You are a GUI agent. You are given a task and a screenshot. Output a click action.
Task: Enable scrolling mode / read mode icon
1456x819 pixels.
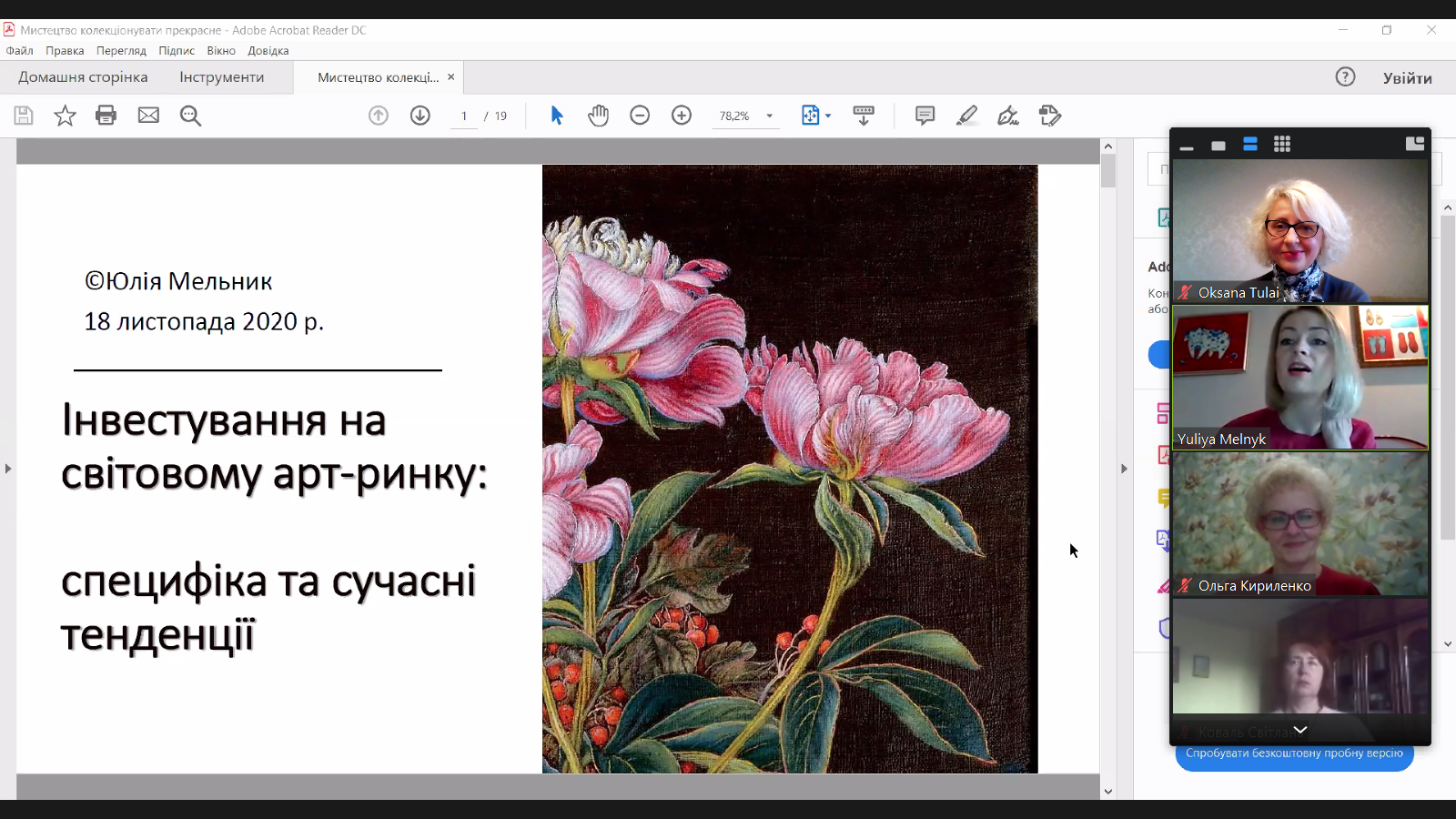click(864, 116)
